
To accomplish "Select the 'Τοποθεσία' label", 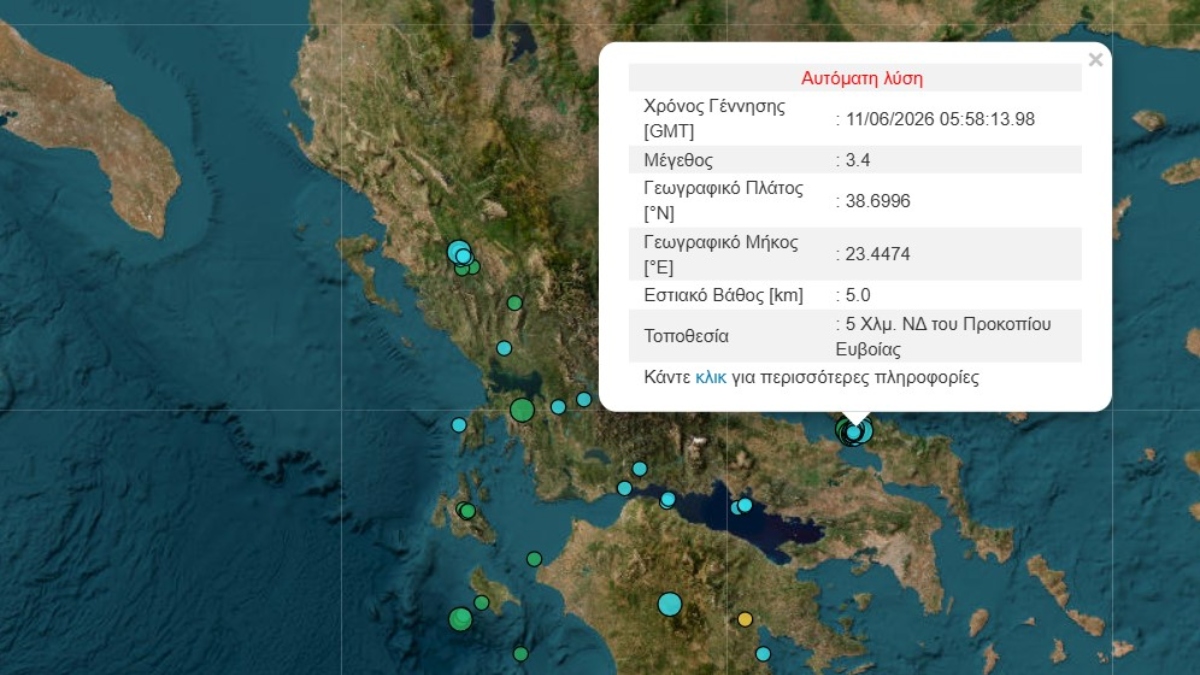I will pyautogui.click(x=686, y=336).
